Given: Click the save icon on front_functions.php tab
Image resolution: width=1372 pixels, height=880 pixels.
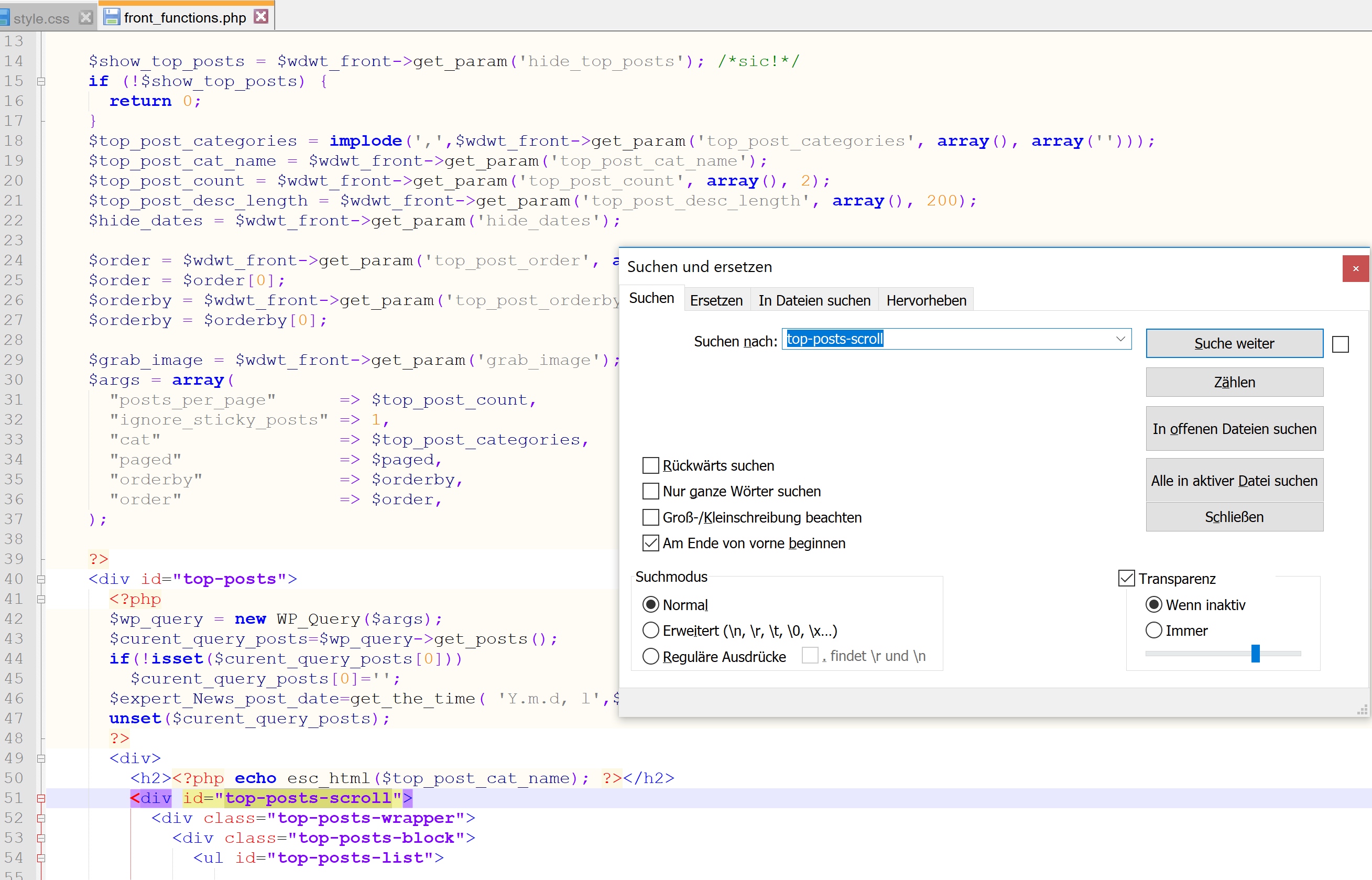Looking at the screenshot, I should click(x=112, y=17).
